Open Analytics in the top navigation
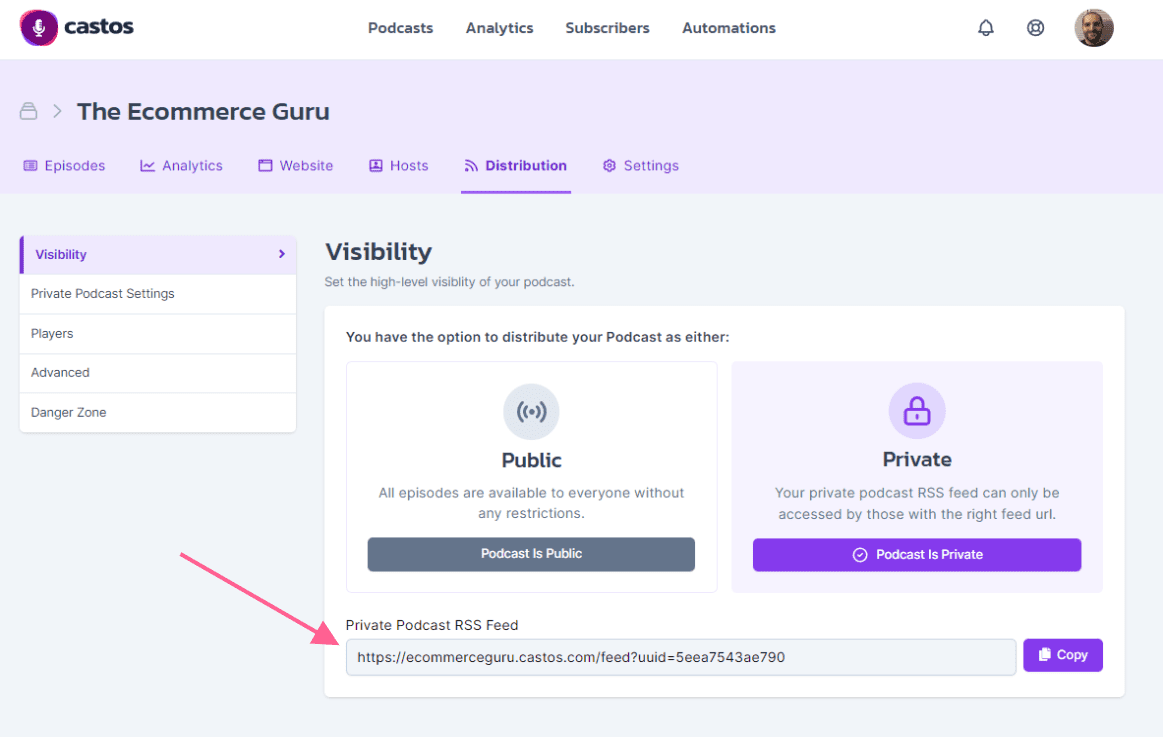This screenshot has width=1163, height=737. [499, 28]
